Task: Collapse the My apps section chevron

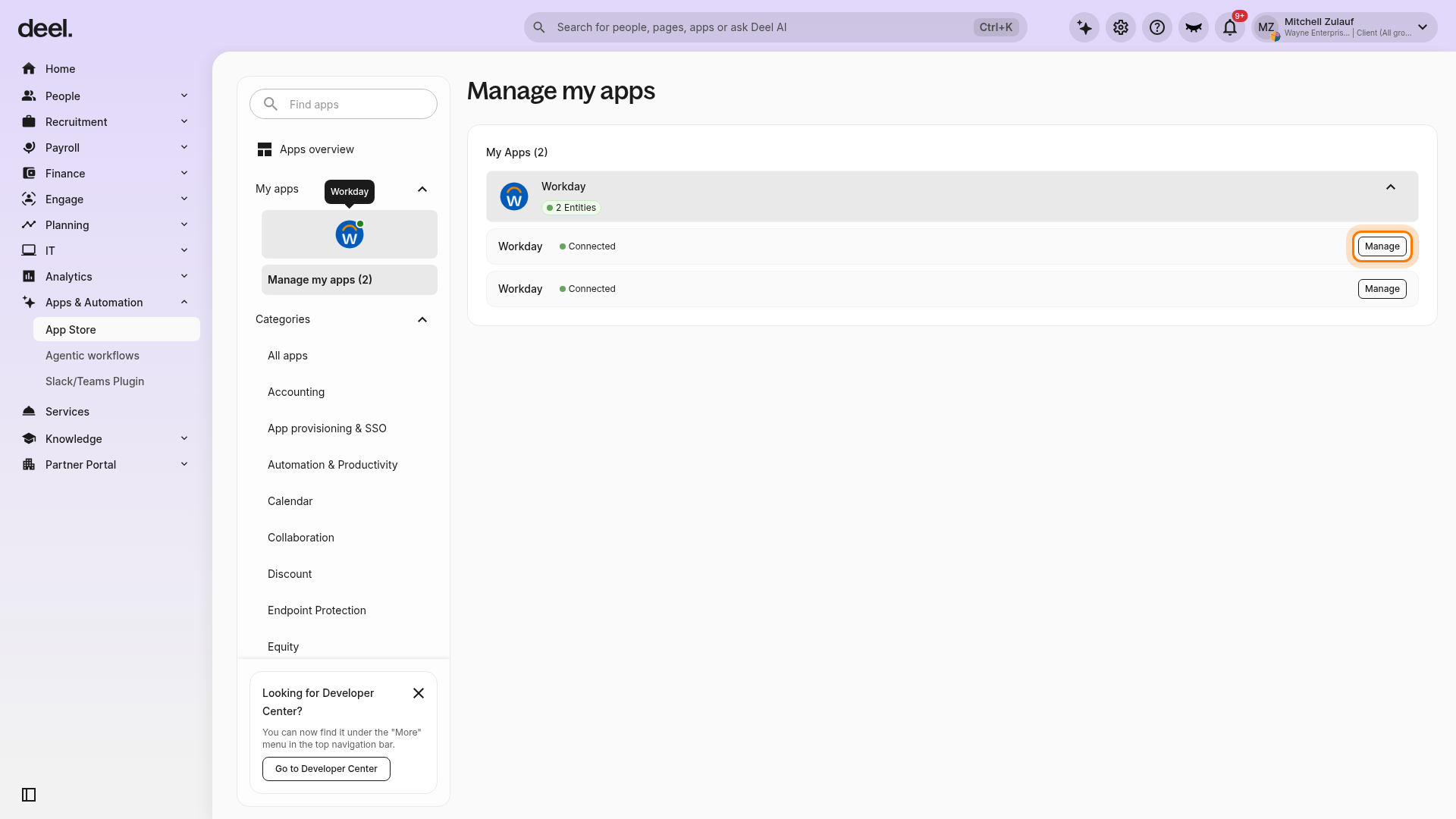Action: (x=422, y=189)
